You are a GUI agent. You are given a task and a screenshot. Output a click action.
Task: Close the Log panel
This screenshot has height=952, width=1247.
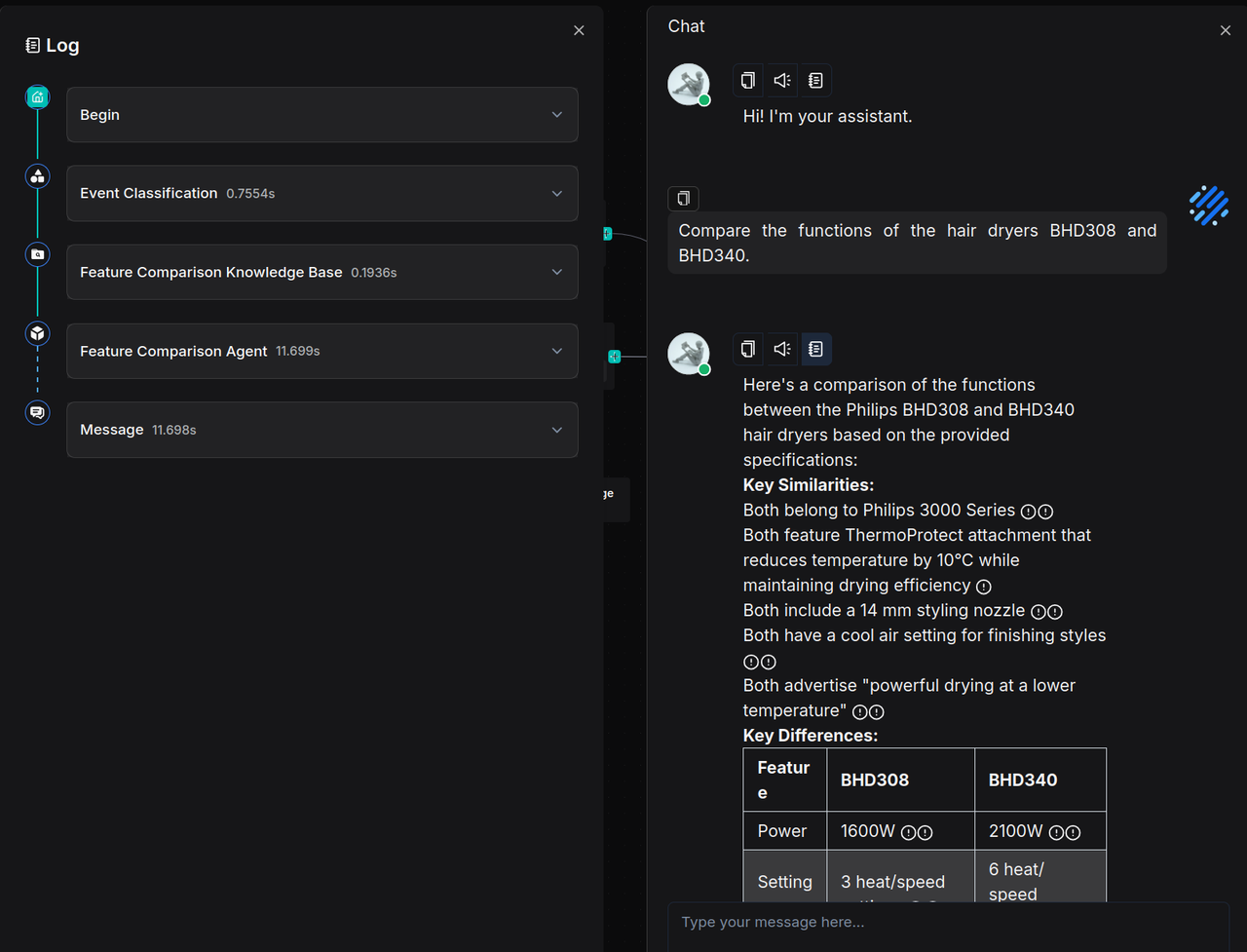(x=579, y=31)
